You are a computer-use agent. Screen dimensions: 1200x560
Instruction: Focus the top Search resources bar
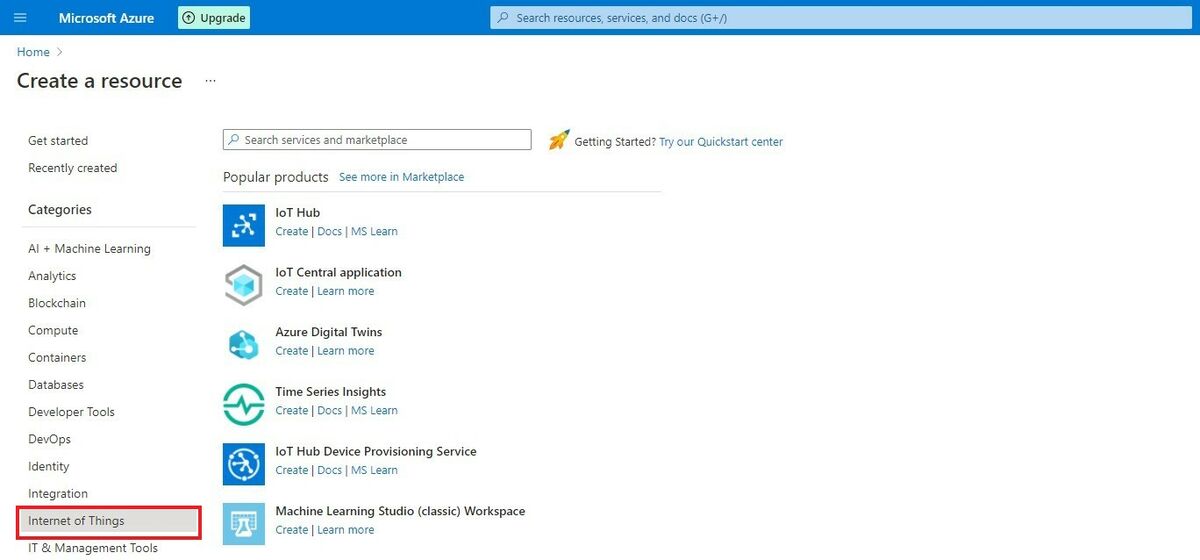pyautogui.click(x=840, y=18)
